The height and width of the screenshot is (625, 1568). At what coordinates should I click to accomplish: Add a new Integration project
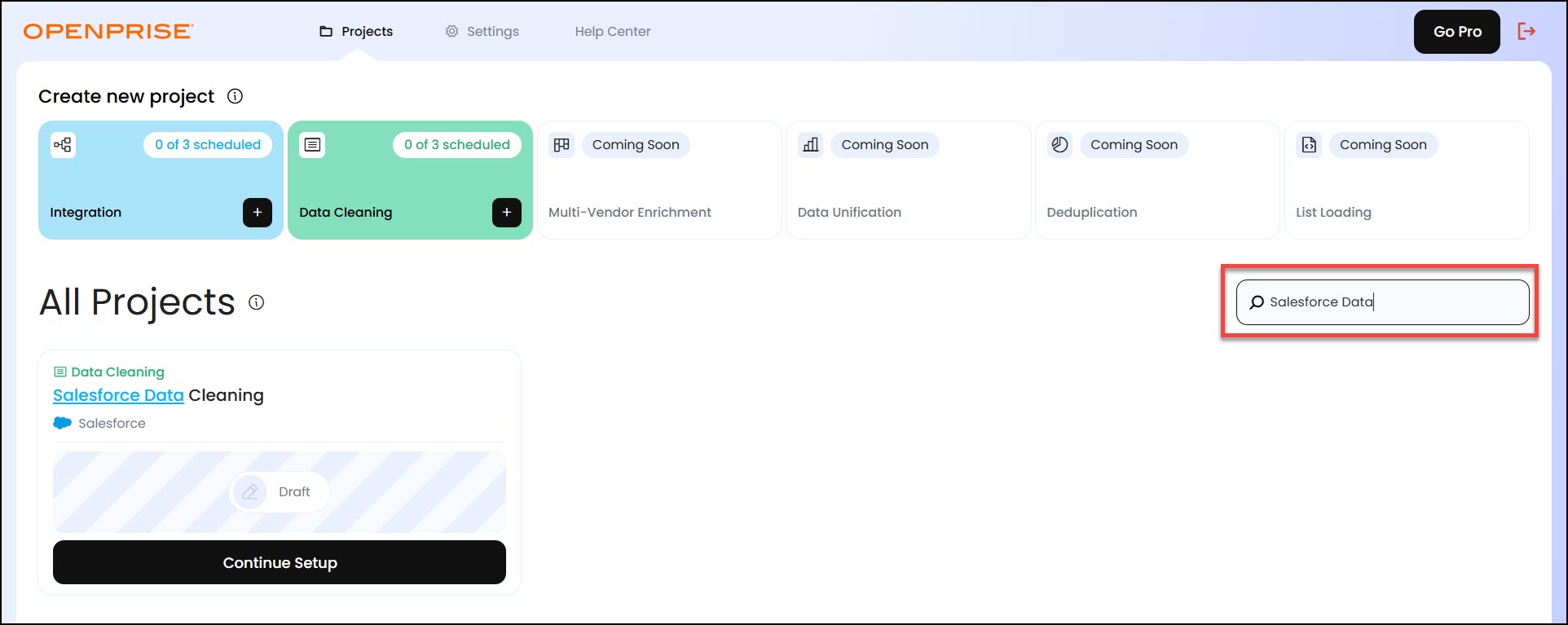[x=258, y=213]
